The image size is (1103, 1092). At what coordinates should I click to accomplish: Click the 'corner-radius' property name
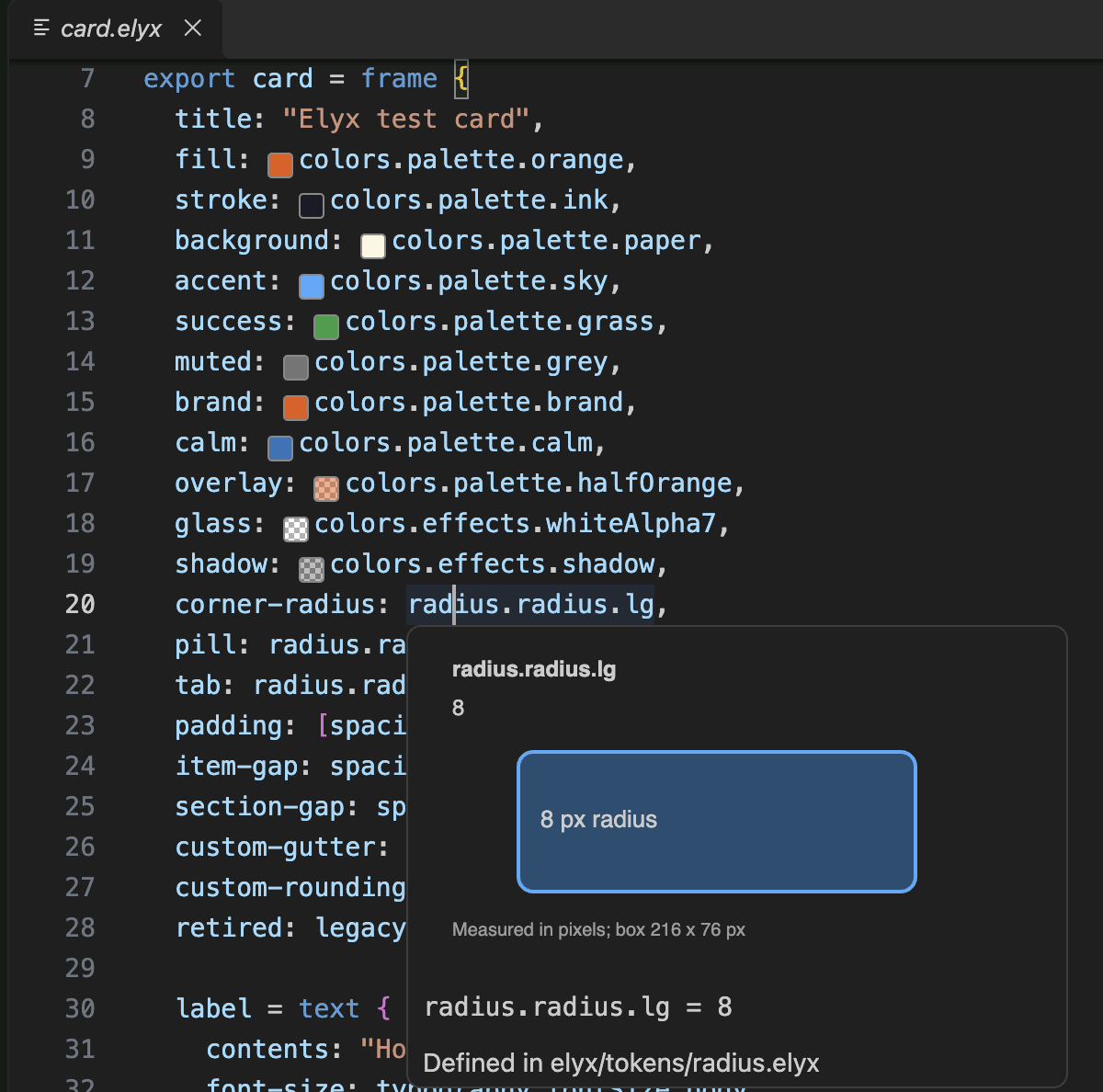pos(276,604)
